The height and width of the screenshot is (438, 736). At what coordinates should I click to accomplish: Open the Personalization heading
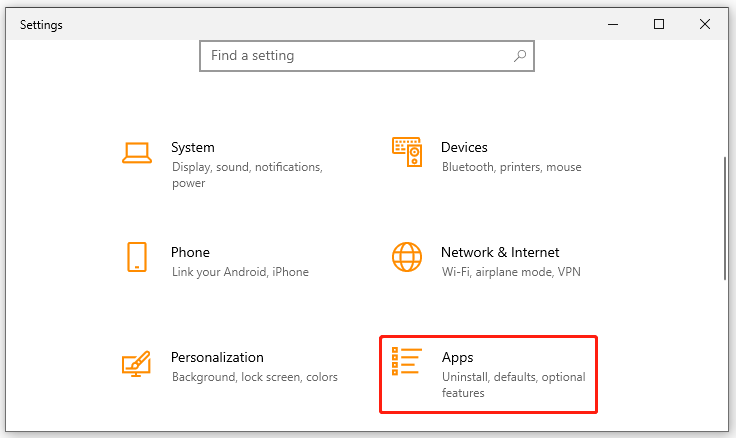tap(217, 358)
